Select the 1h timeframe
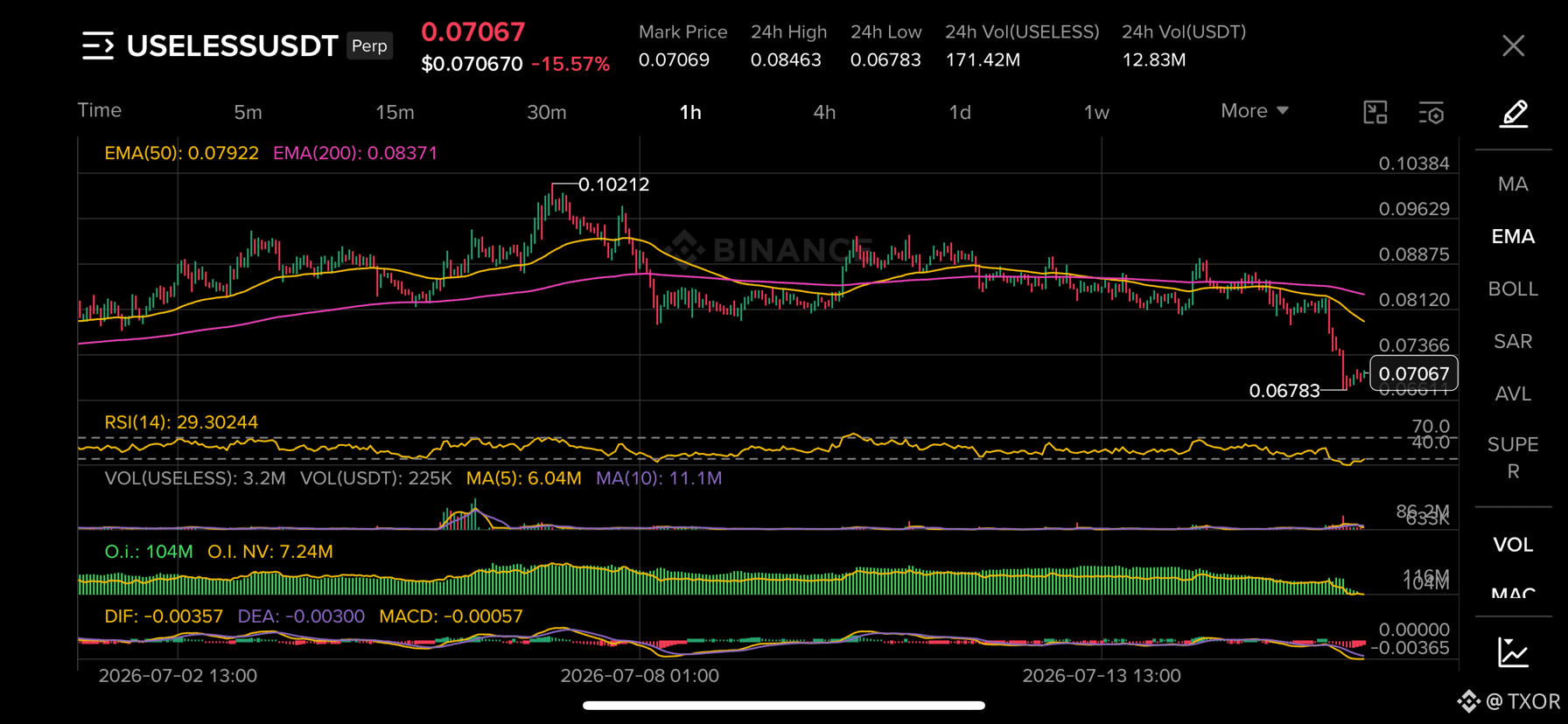 pyautogui.click(x=690, y=112)
